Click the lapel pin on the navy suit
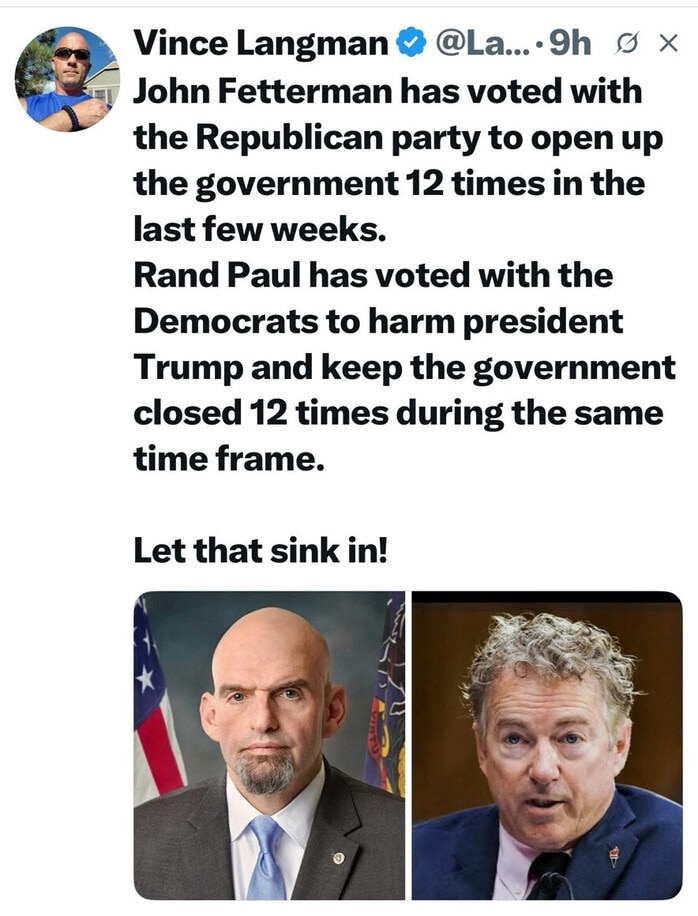 point(613,857)
